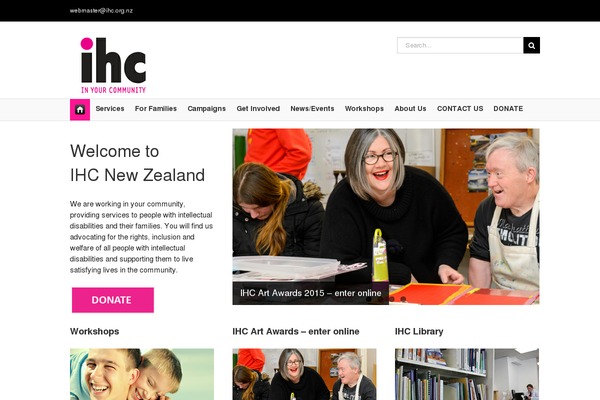Open the Campaigns menu item

coord(207,109)
